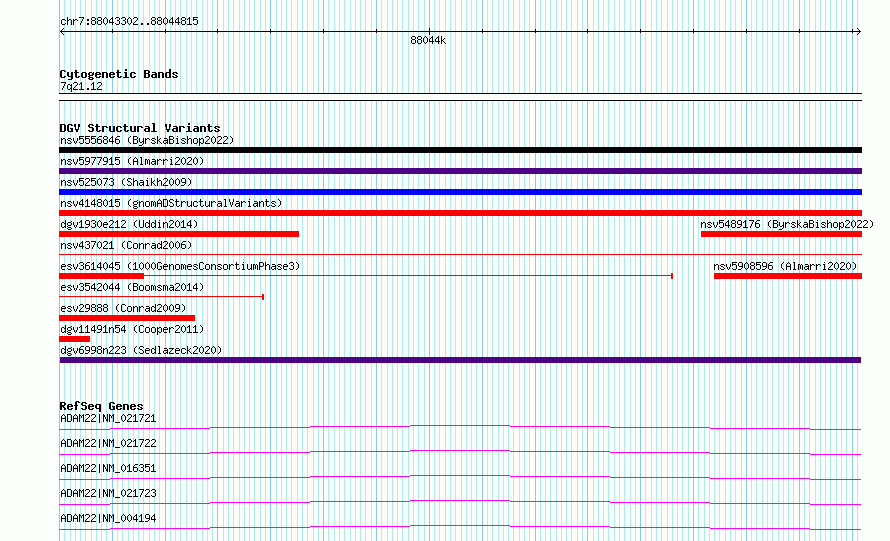The width and height of the screenshot is (890, 541).
Task: Select the blue nsv525073 variant bar
Action: click(460, 192)
